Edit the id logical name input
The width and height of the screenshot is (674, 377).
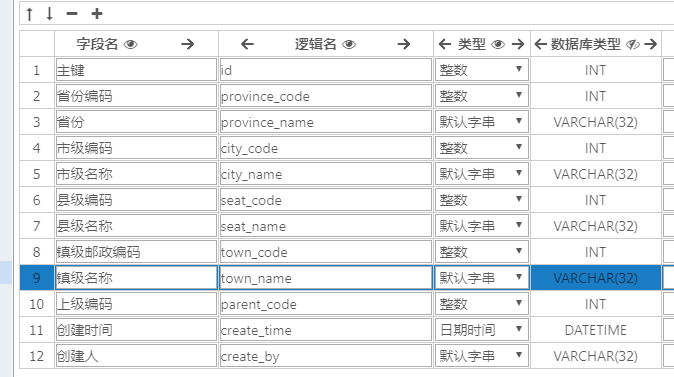[x=326, y=70]
